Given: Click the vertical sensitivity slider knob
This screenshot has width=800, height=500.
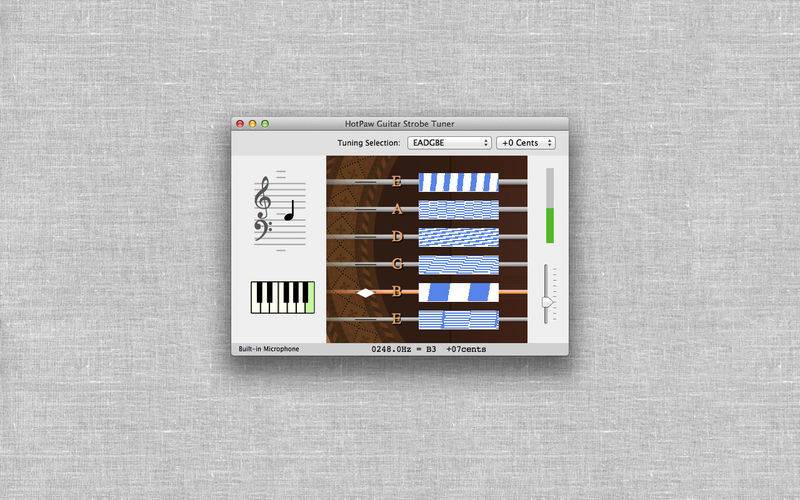Looking at the screenshot, I should click(547, 303).
